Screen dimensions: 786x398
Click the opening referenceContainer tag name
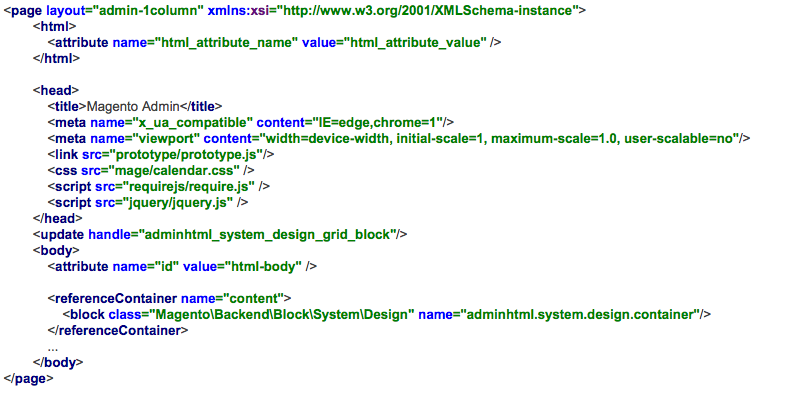(x=116, y=299)
